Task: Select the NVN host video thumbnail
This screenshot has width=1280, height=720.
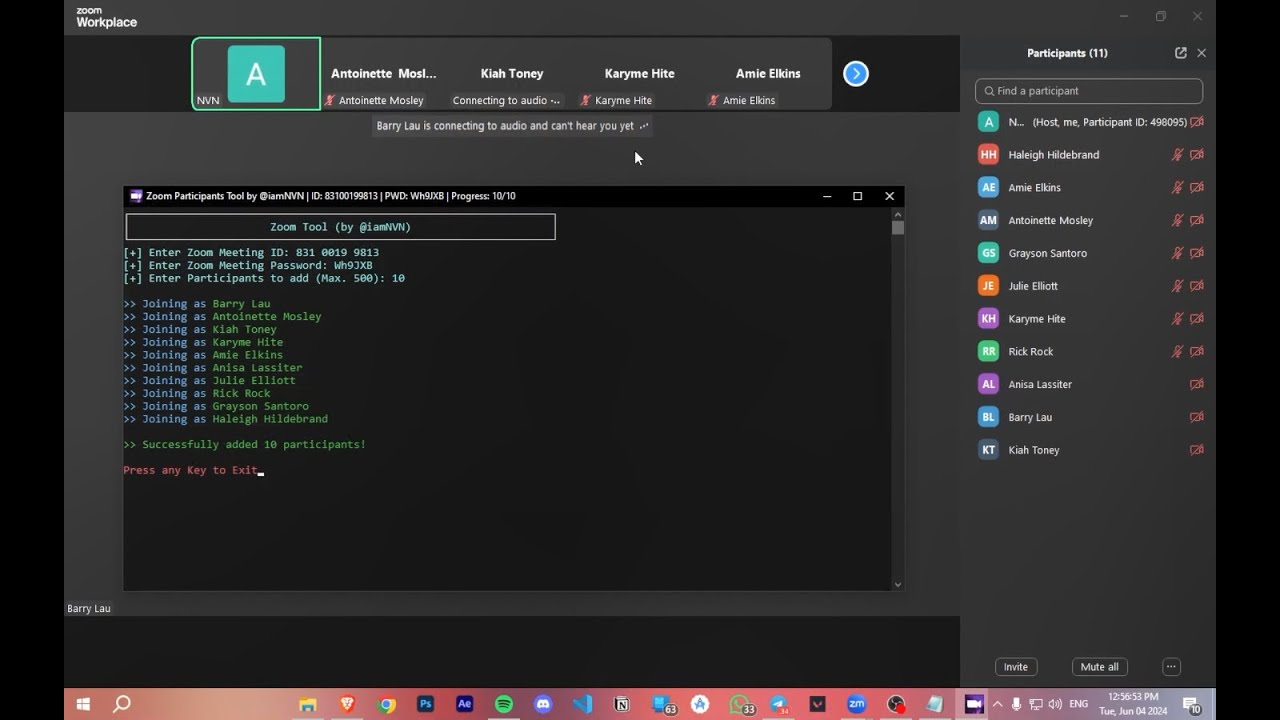Action: click(256, 74)
